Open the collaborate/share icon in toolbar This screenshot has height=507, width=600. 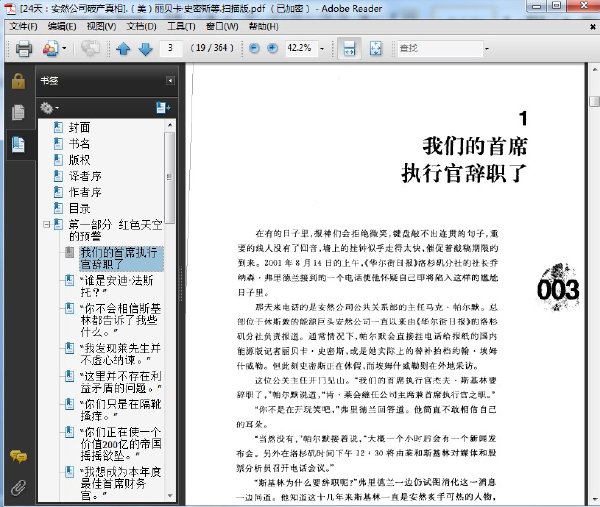[x=50, y=49]
